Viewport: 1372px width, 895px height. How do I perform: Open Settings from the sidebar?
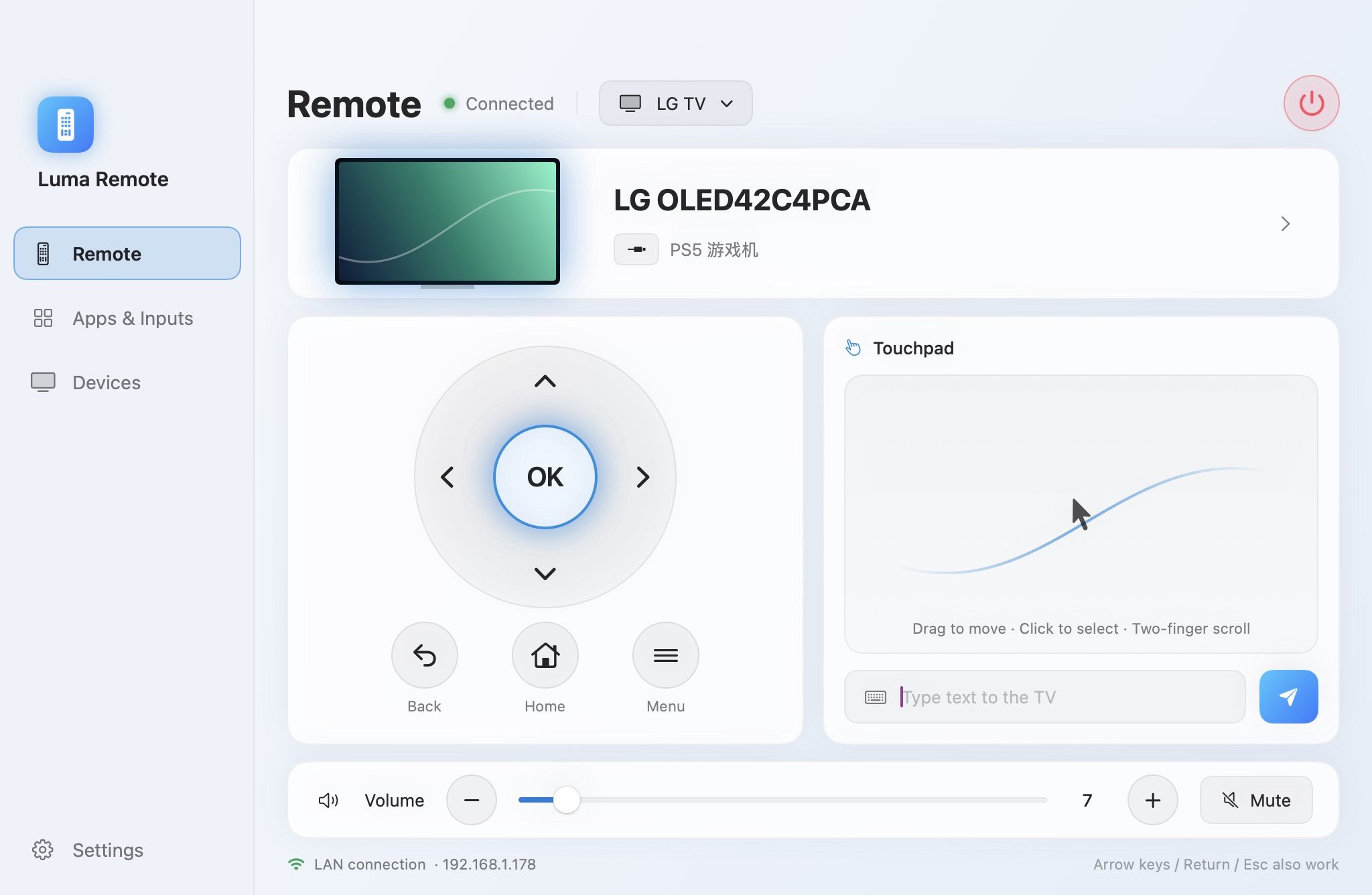[127, 850]
